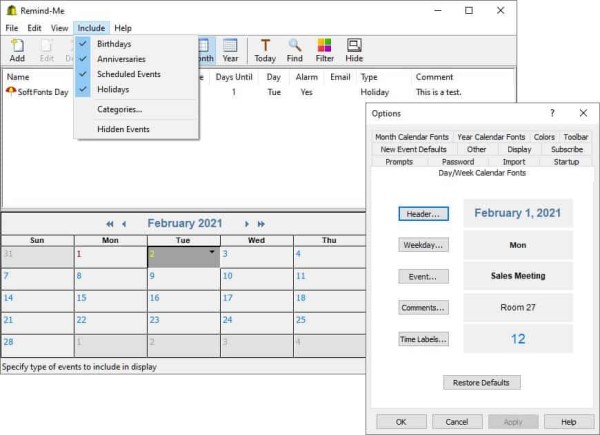The width and height of the screenshot is (600, 435).
Task: Click Restore Defaults button
Action: click(x=481, y=383)
